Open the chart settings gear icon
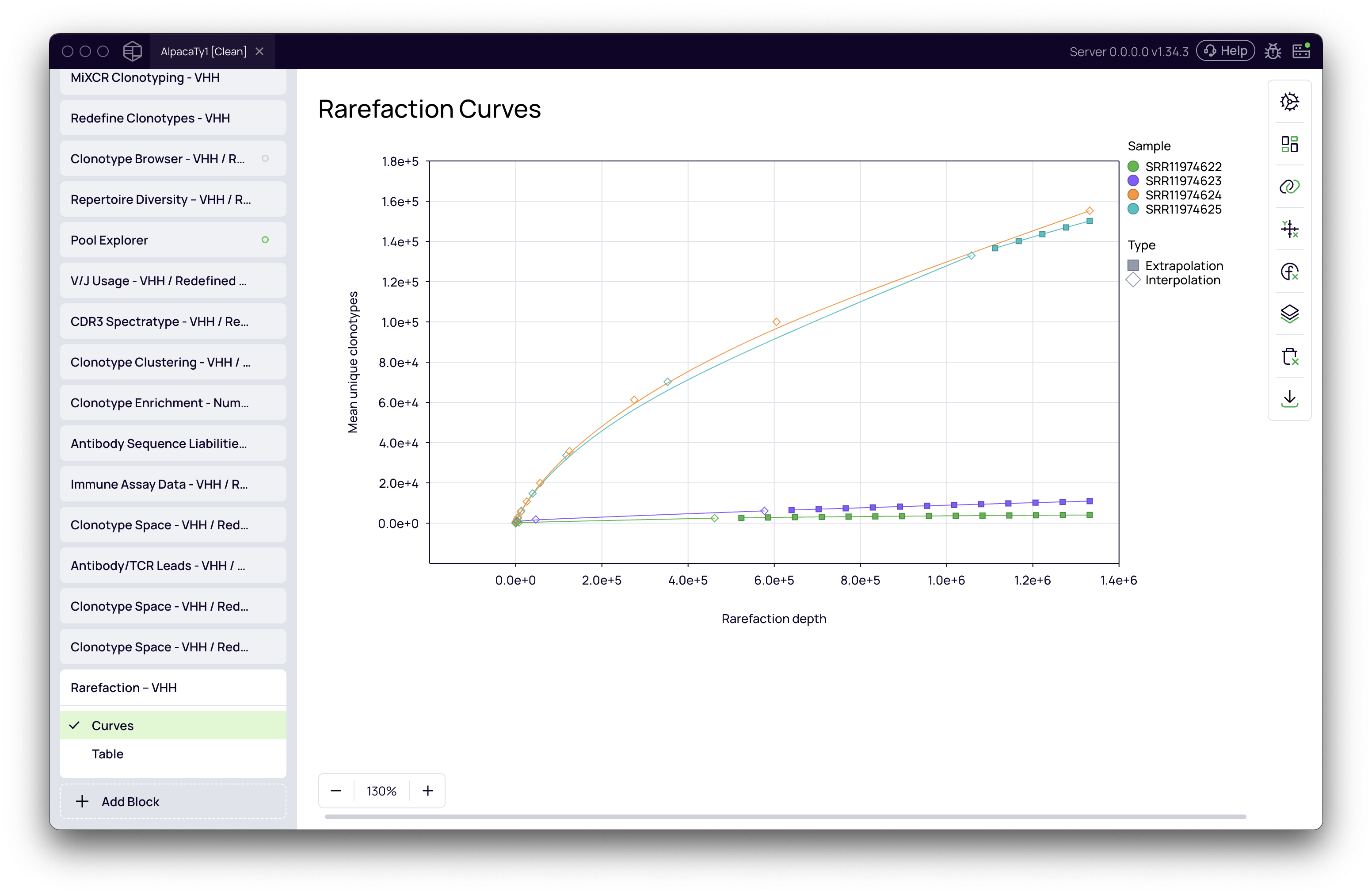The width and height of the screenshot is (1372, 895). (1289, 102)
